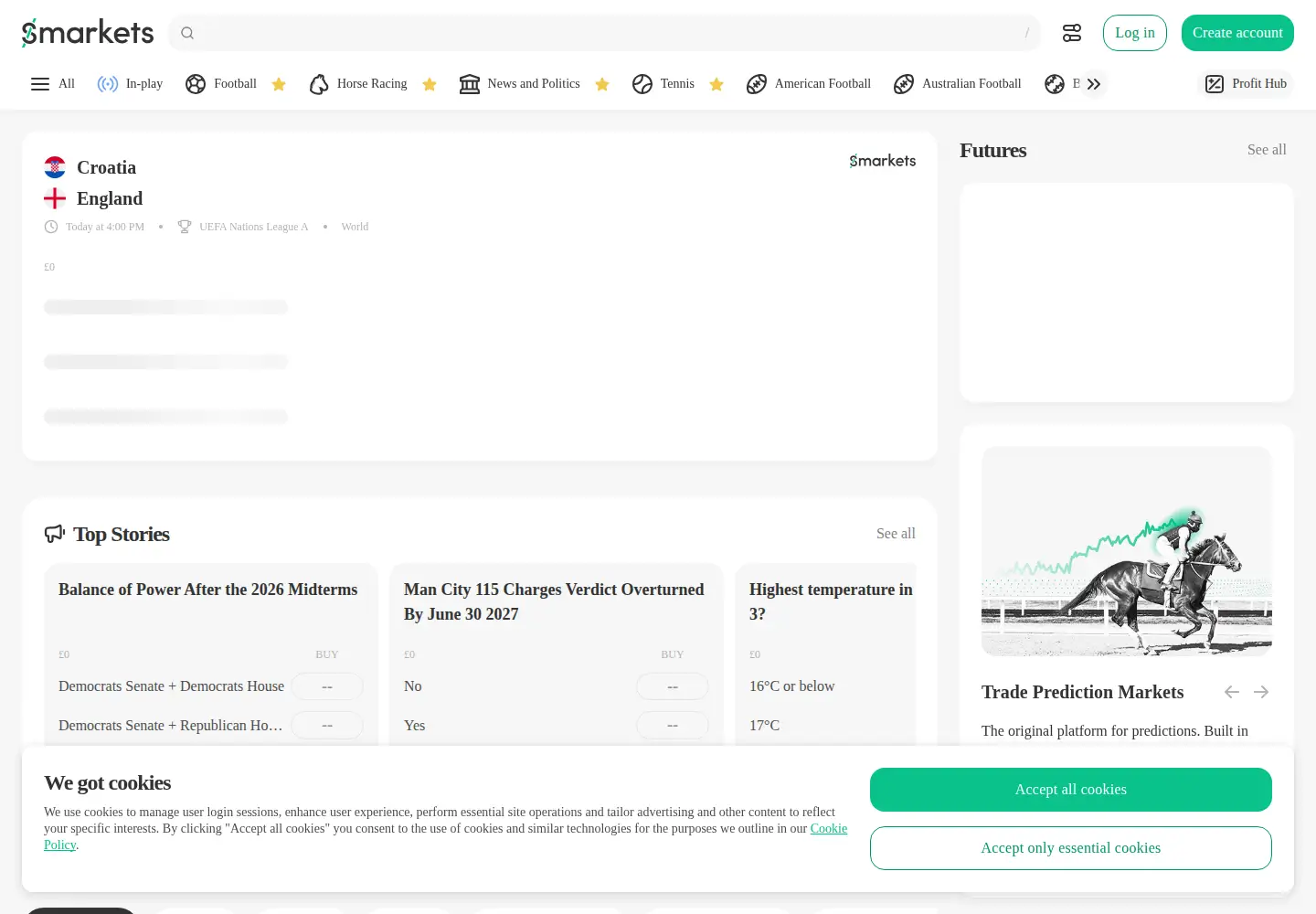Expand more sports with double chevron
Viewport: 1316px width, 914px height.
[x=1094, y=84]
